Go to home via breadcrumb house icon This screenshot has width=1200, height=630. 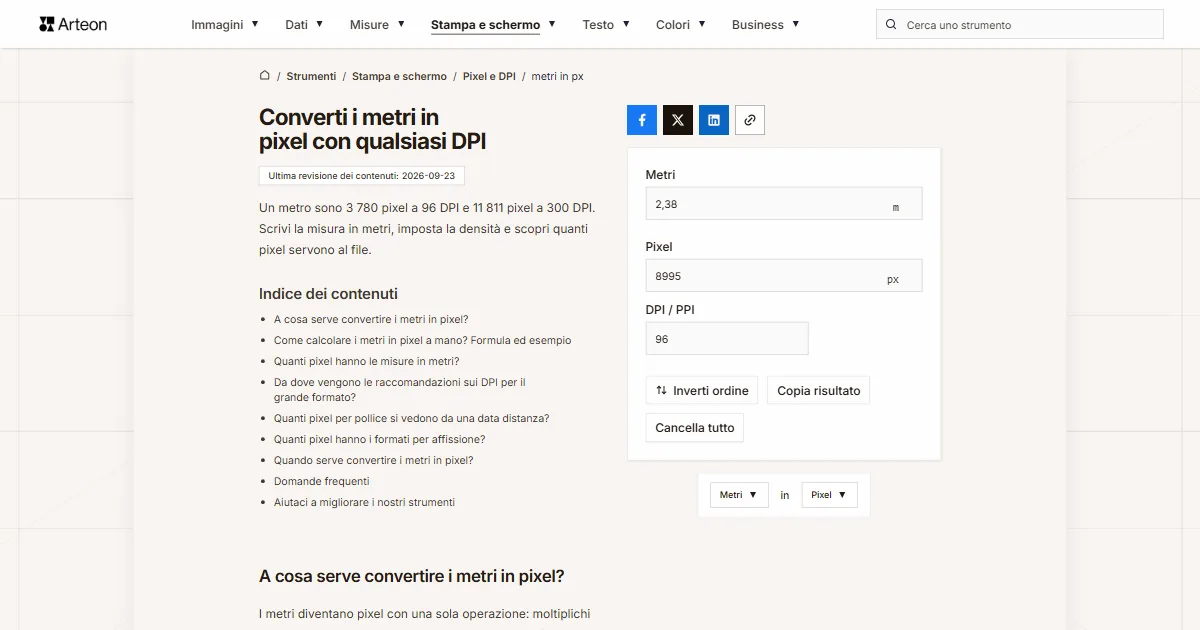[265, 76]
